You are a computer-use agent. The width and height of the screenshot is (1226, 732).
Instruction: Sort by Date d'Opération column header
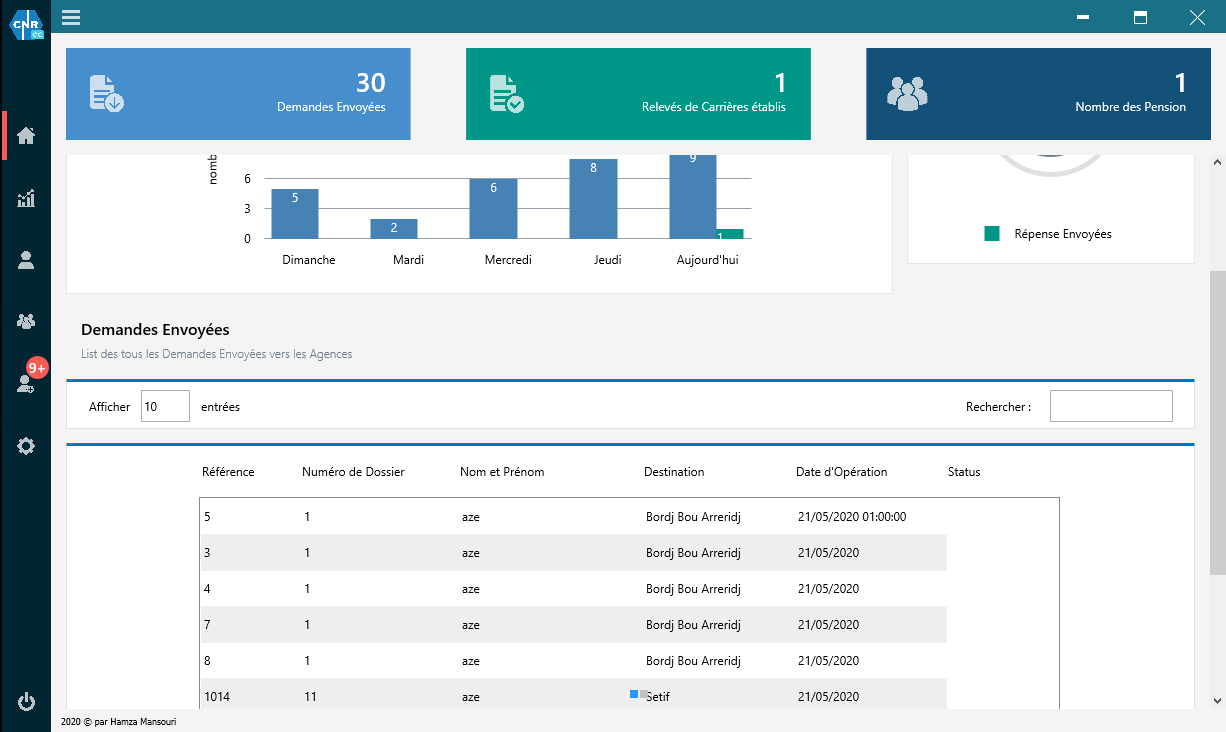(x=841, y=472)
